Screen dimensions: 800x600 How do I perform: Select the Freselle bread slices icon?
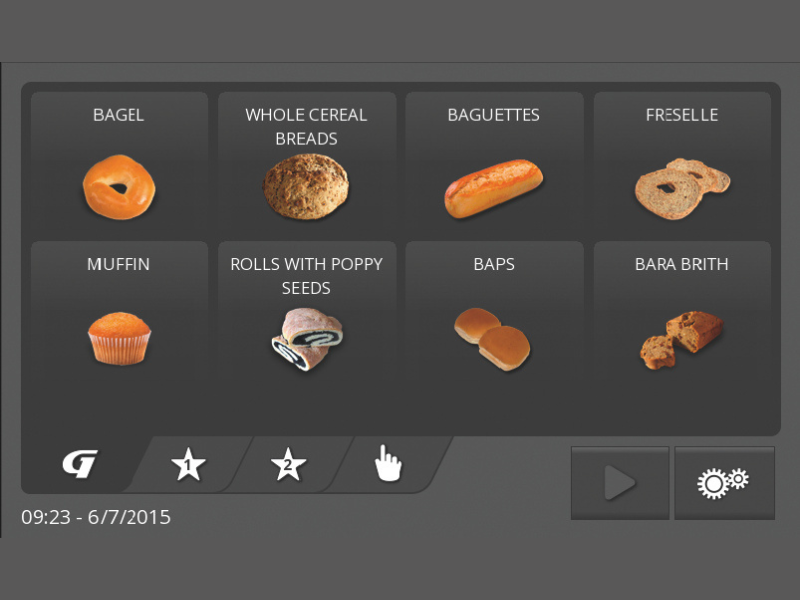682,188
